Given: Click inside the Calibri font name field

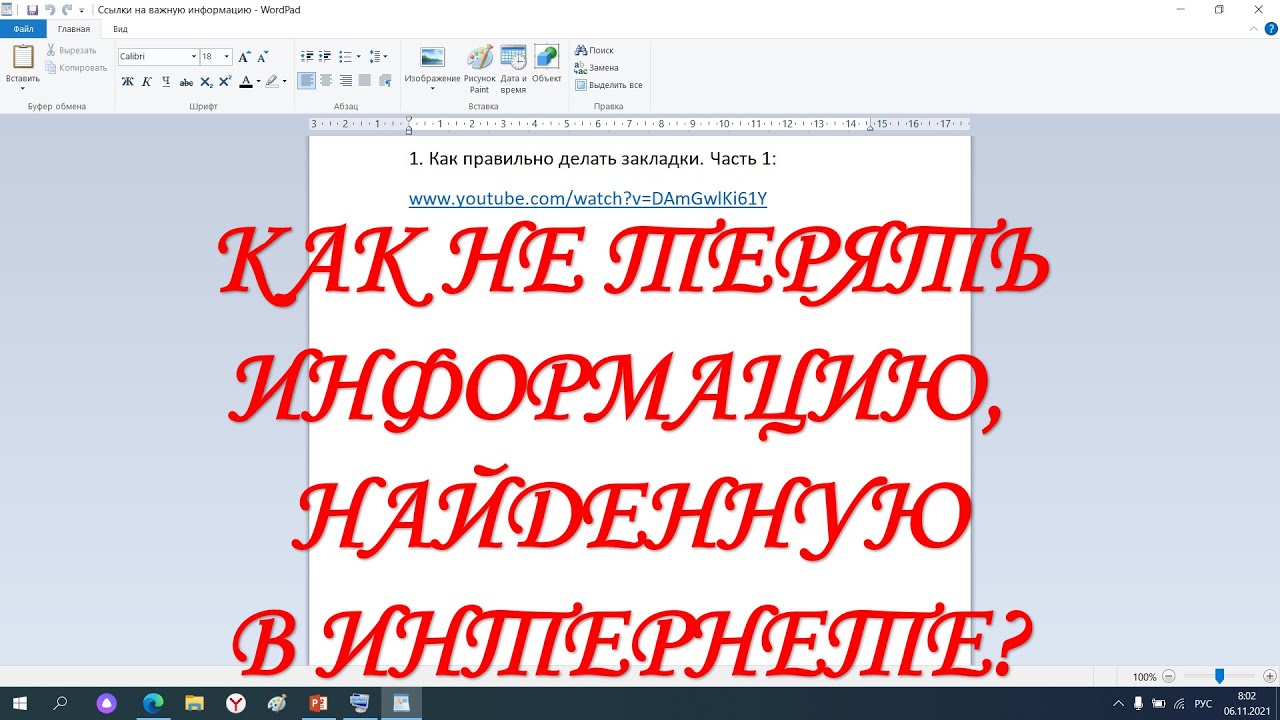Looking at the screenshot, I should point(152,57).
